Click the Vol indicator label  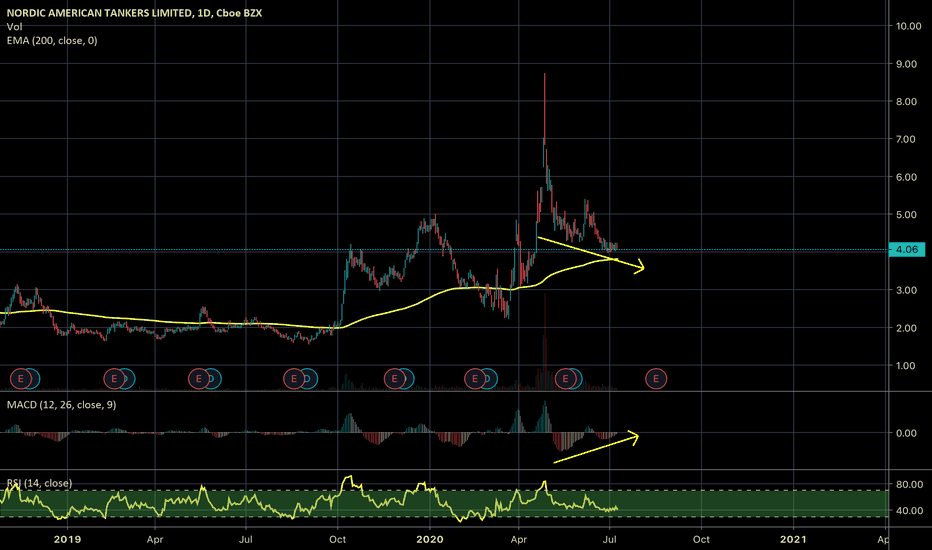coord(14,27)
